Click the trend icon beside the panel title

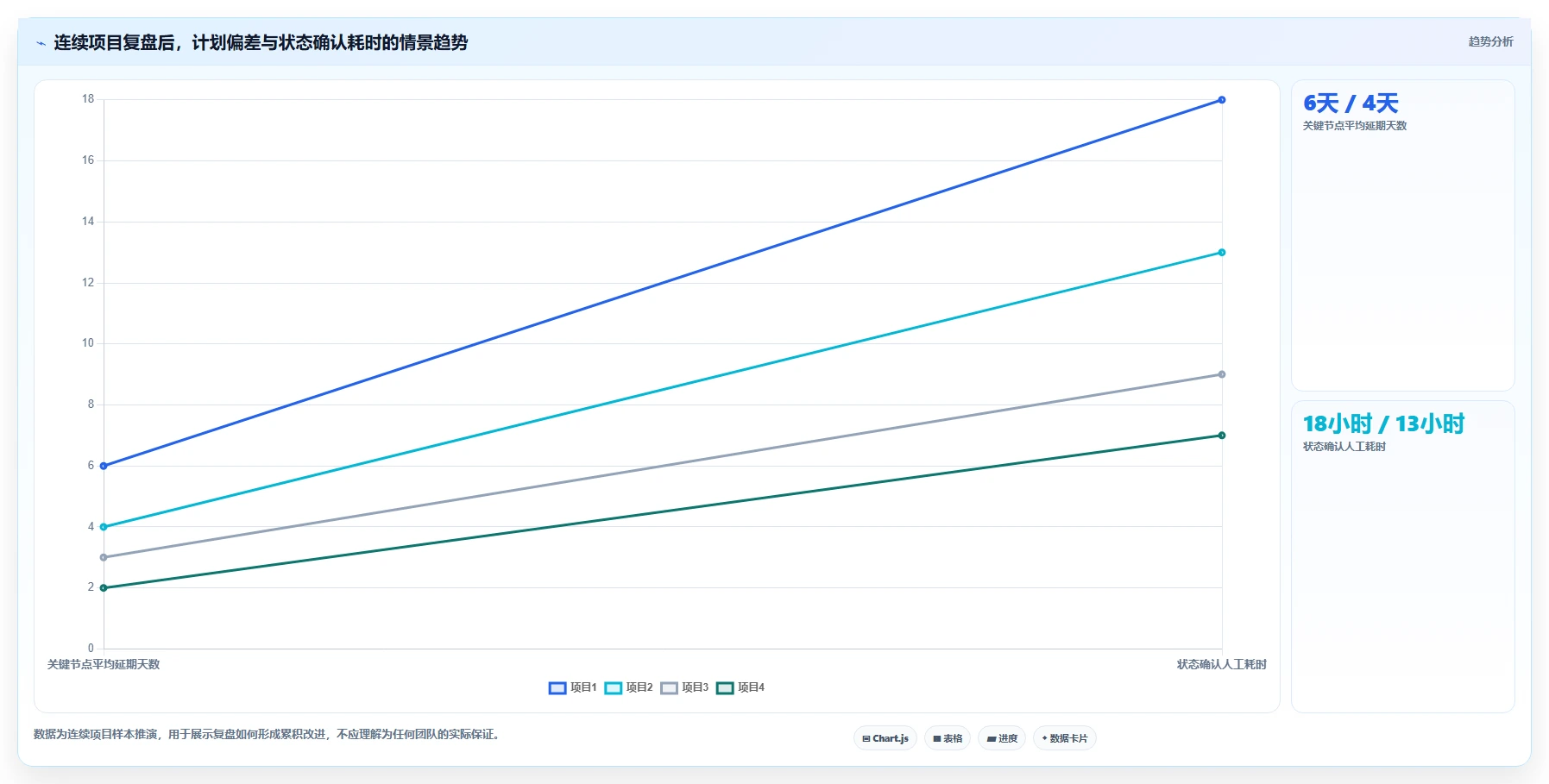pos(41,43)
